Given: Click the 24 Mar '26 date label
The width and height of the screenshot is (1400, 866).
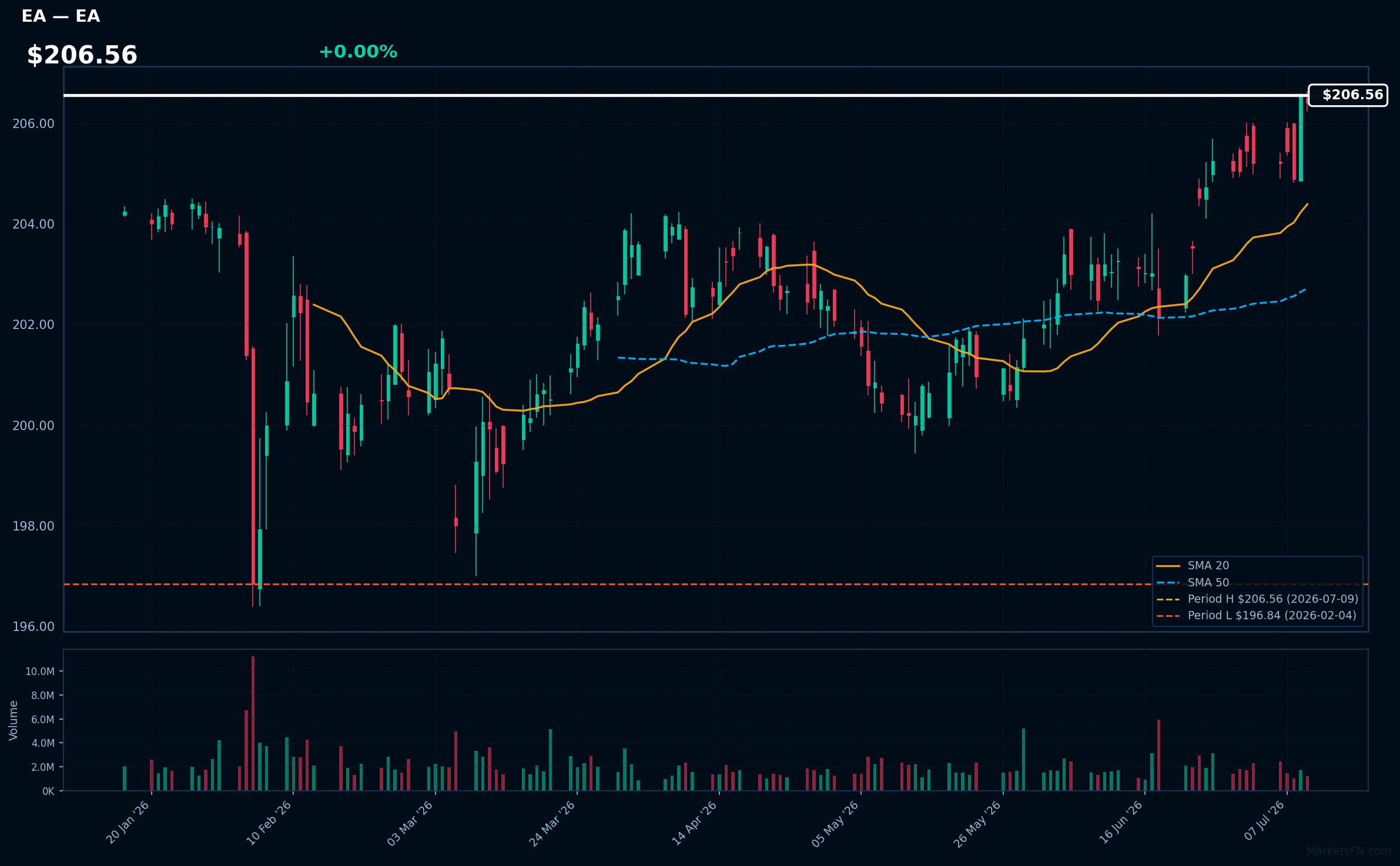Looking at the screenshot, I should pos(552,823).
